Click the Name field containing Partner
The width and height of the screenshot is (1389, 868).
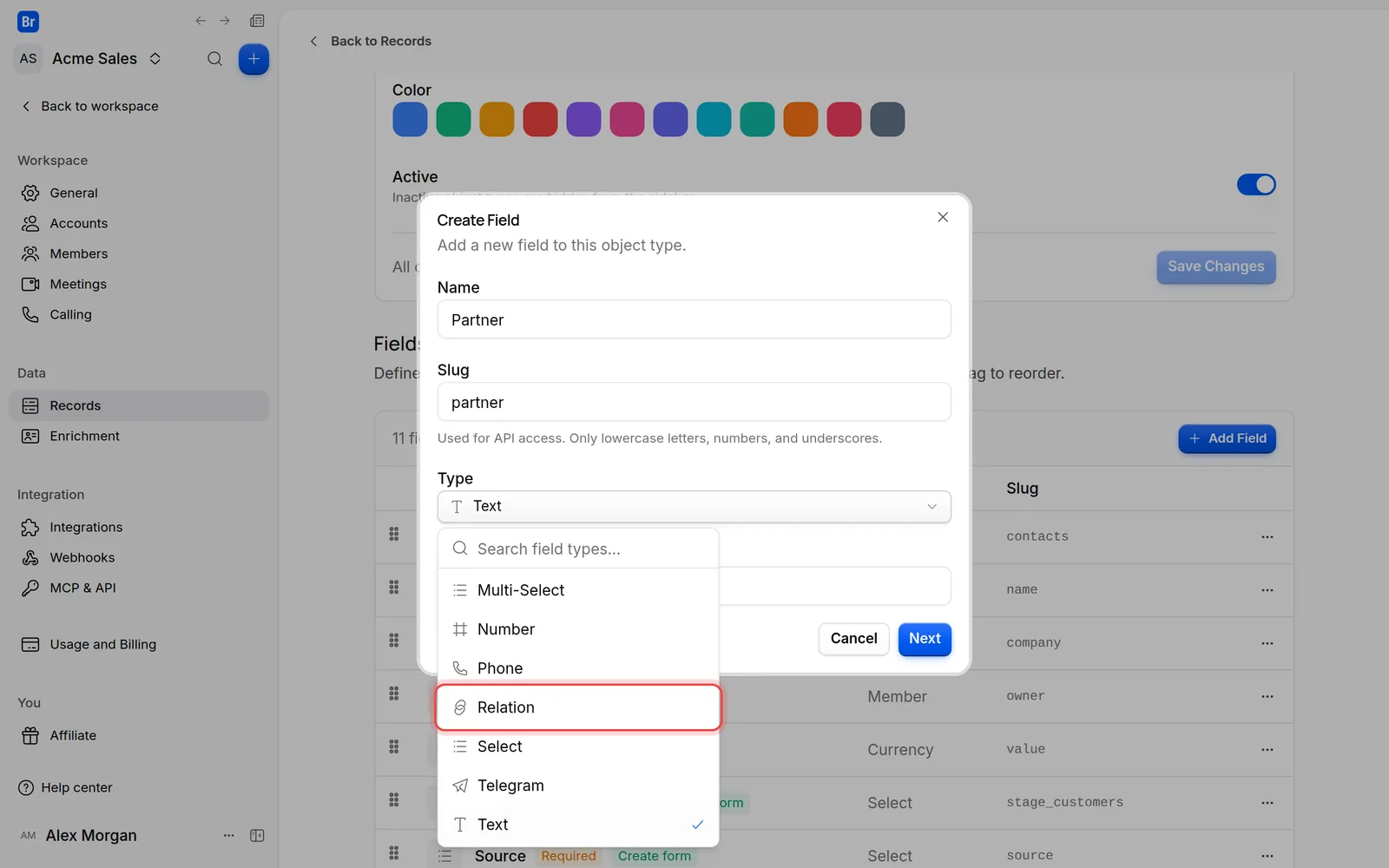[x=694, y=319]
